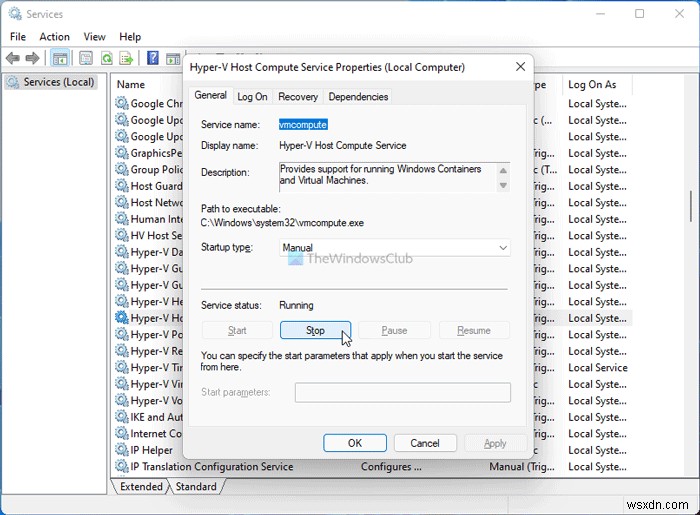Click the Export List toolbar icon
Image resolution: width=700 pixels, height=515 pixels.
tap(127, 58)
